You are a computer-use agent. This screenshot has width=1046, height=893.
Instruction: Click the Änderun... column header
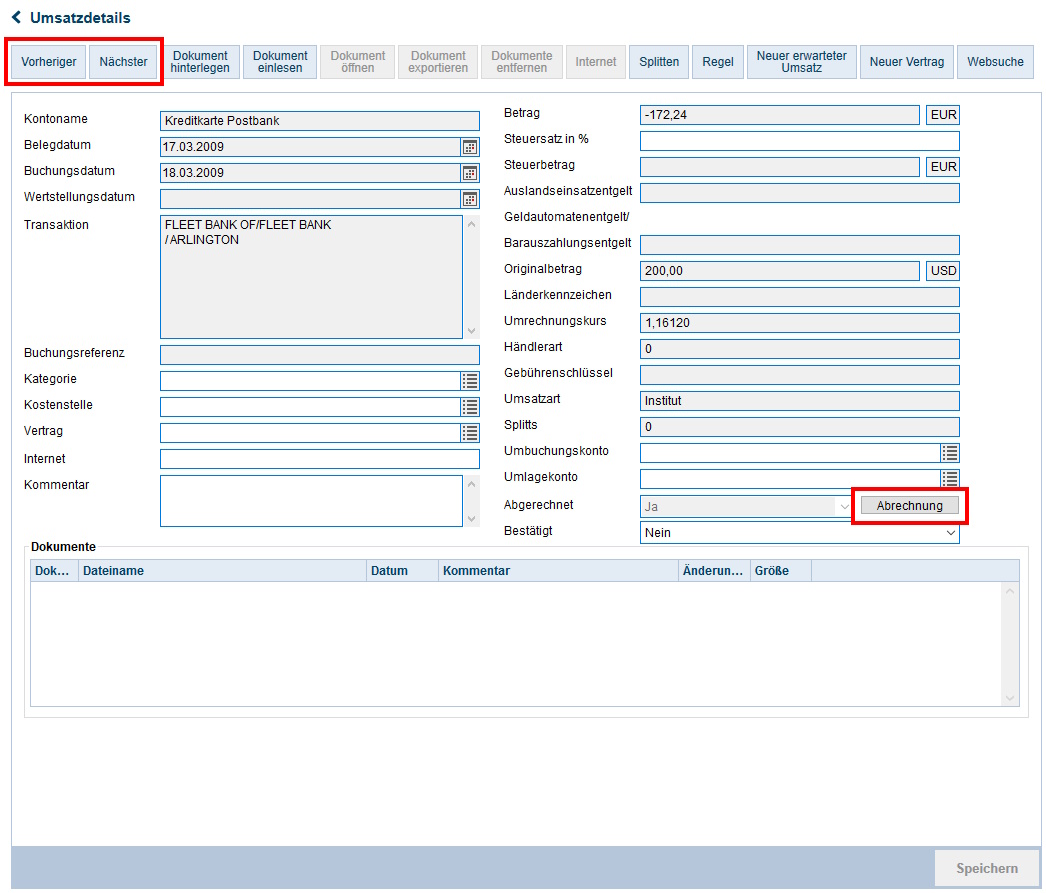tap(714, 571)
